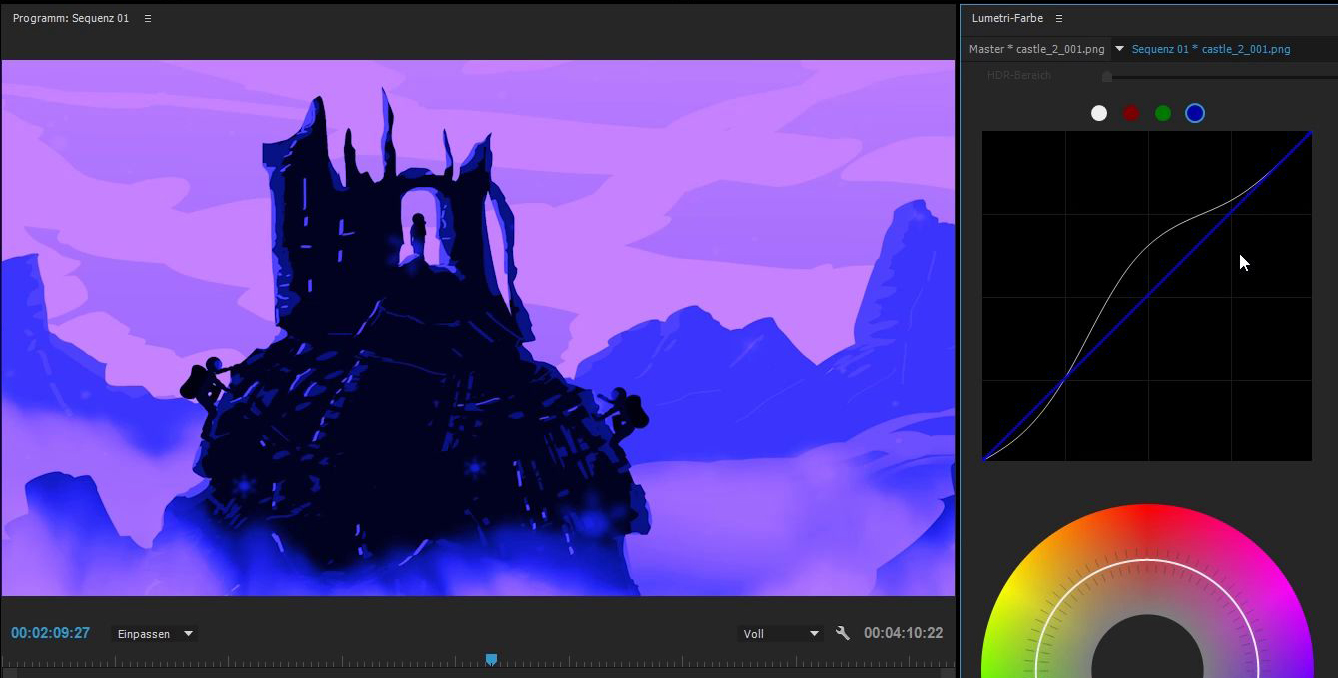Select the red curve channel
The width and height of the screenshot is (1338, 678).
coord(1131,113)
